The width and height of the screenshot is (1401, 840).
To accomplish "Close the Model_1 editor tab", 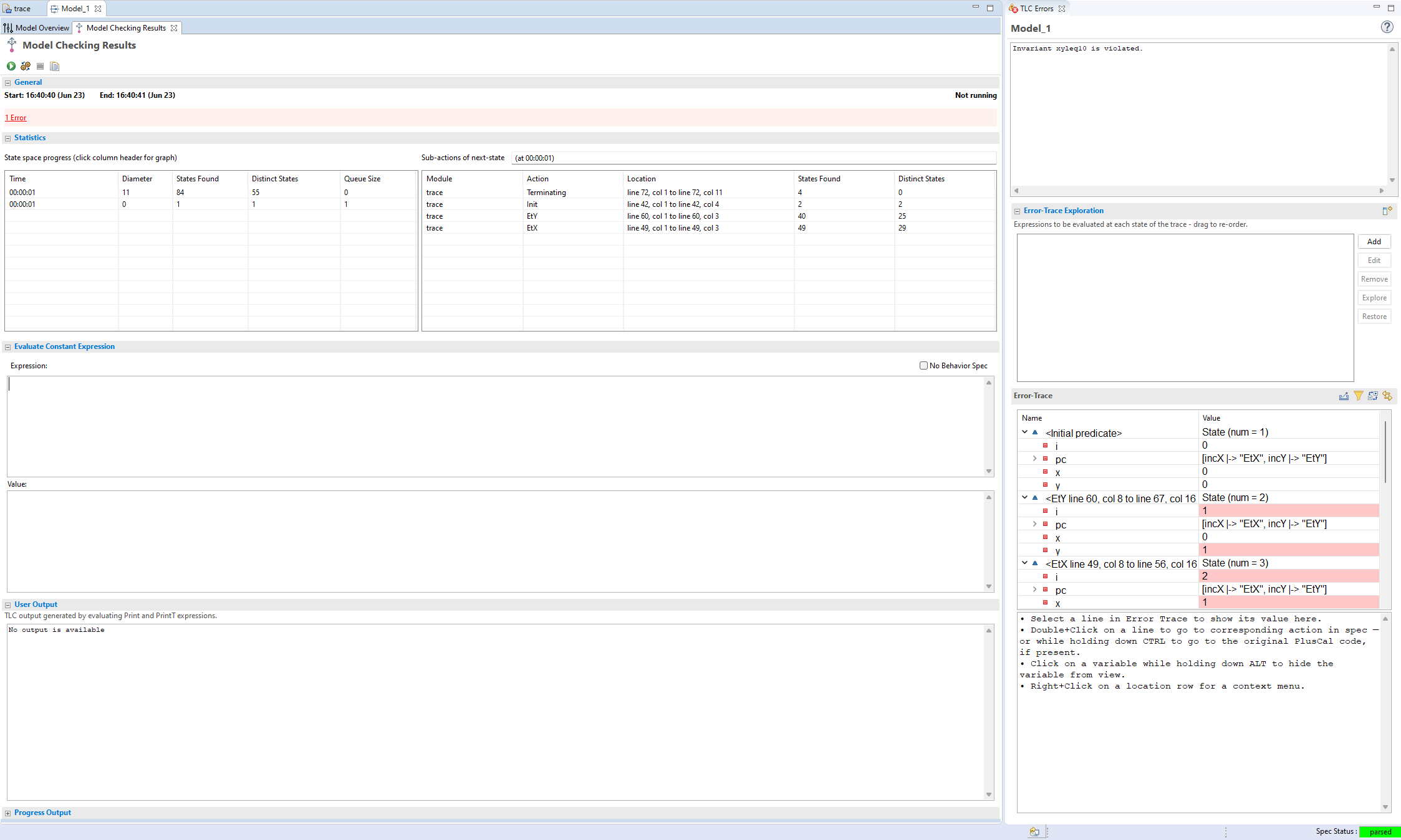I will pyautogui.click(x=98, y=9).
